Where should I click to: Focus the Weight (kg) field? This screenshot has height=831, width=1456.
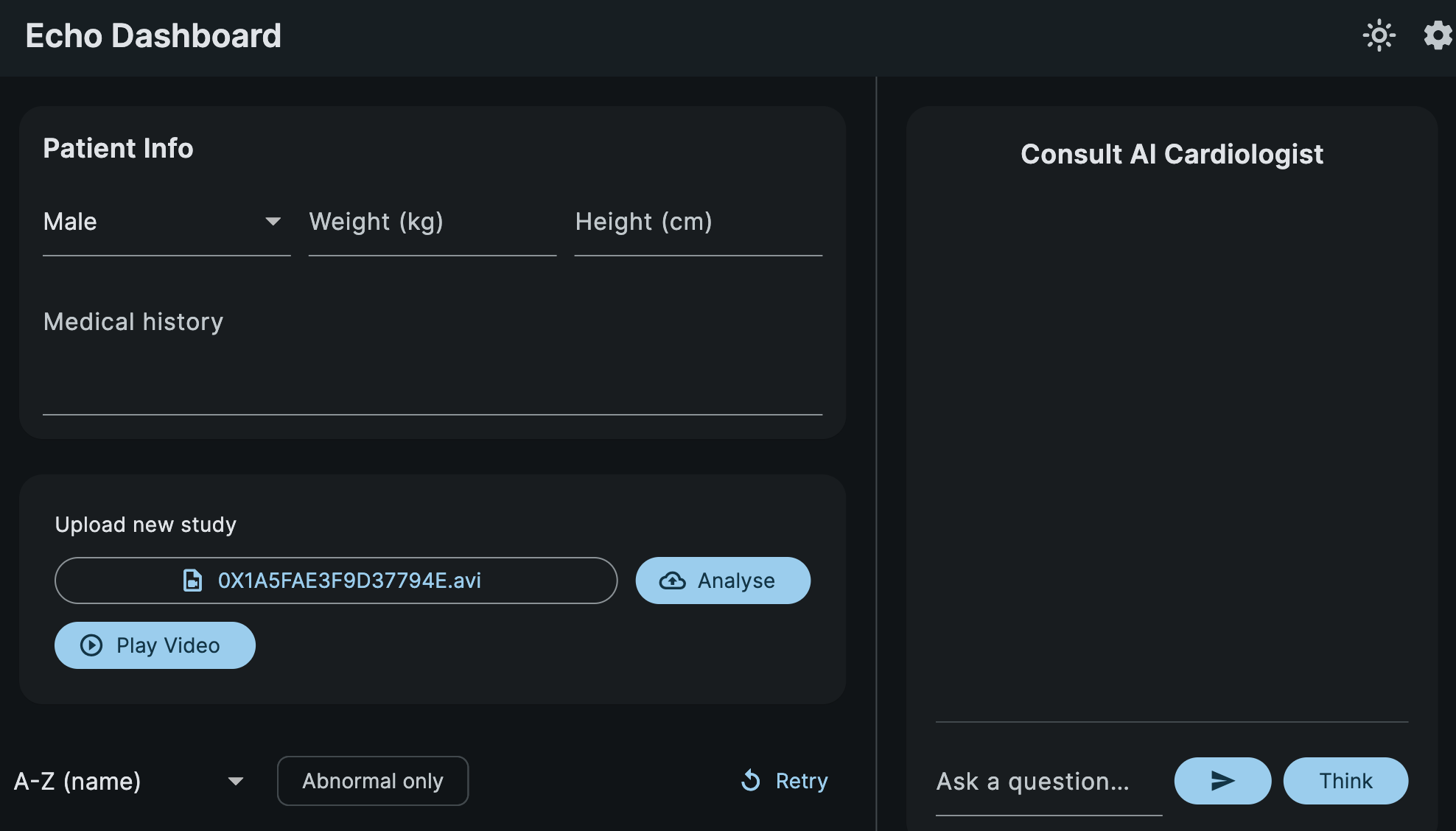(x=433, y=222)
